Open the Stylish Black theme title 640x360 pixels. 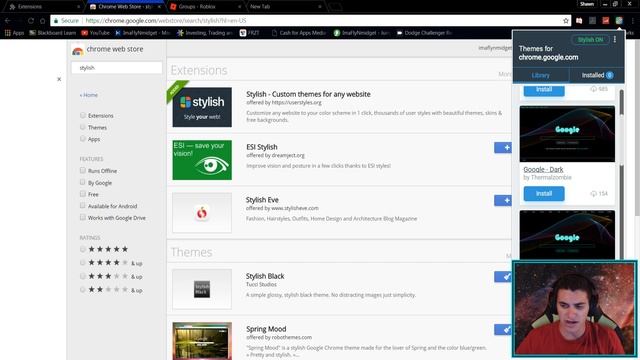pyautogui.click(x=265, y=276)
